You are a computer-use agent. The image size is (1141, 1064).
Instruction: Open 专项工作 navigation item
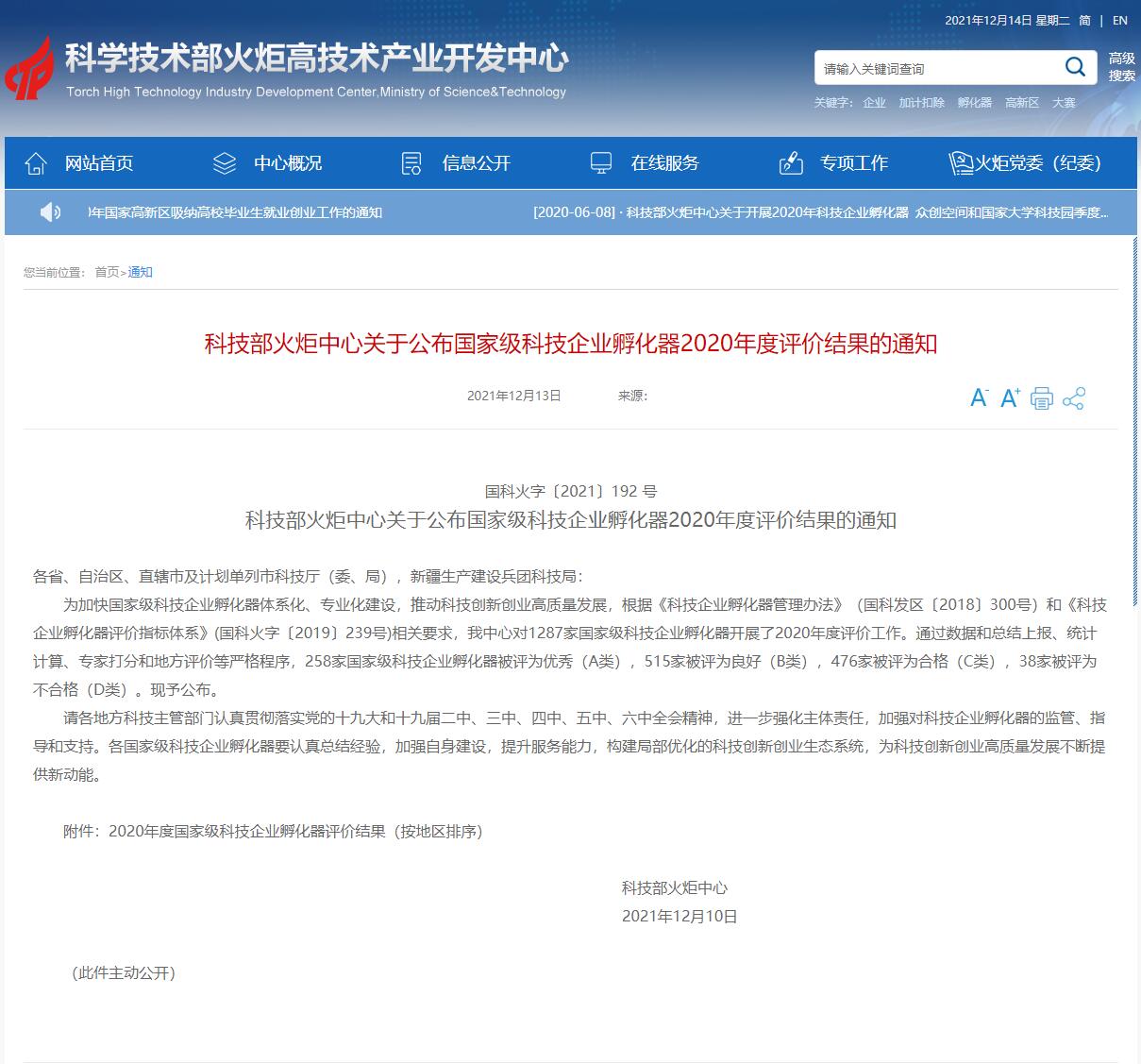pyautogui.click(x=853, y=163)
